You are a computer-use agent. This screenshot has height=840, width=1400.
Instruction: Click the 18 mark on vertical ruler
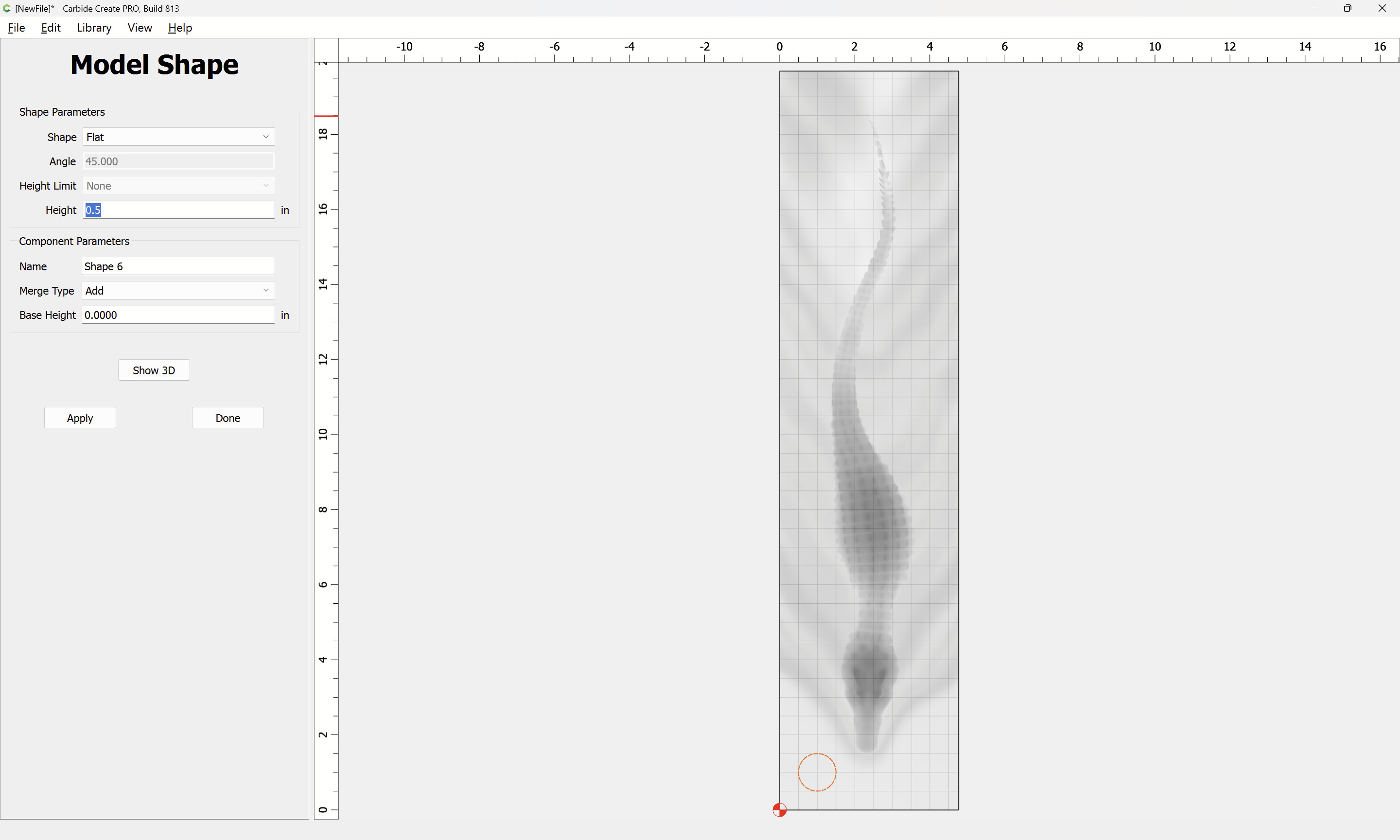click(x=323, y=134)
